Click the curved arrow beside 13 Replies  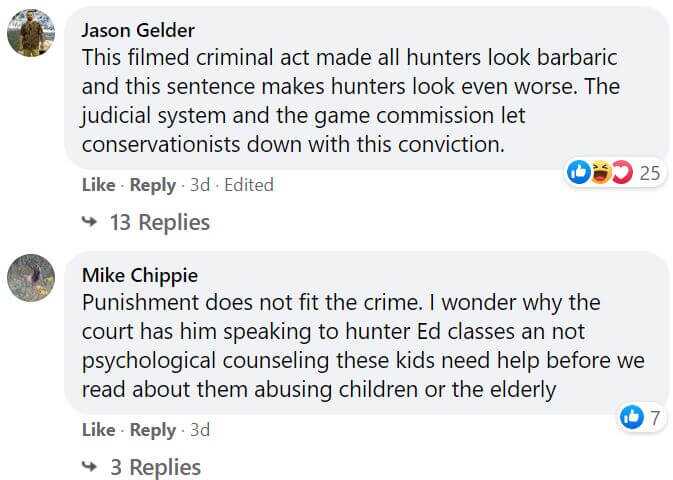[91, 222]
